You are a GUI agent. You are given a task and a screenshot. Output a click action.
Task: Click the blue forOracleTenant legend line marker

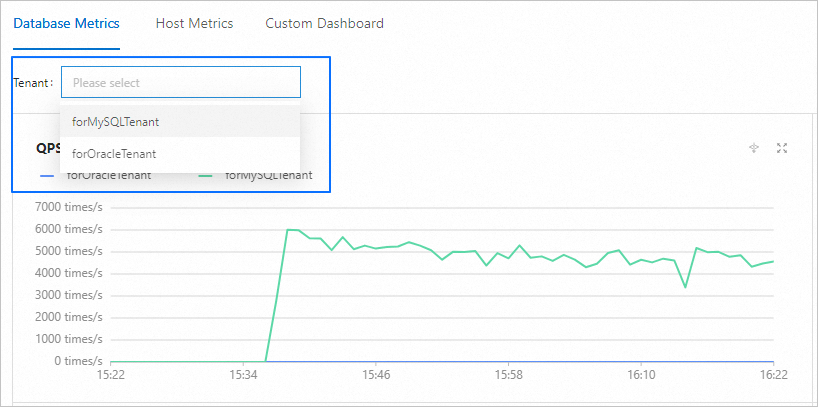coord(48,175)
